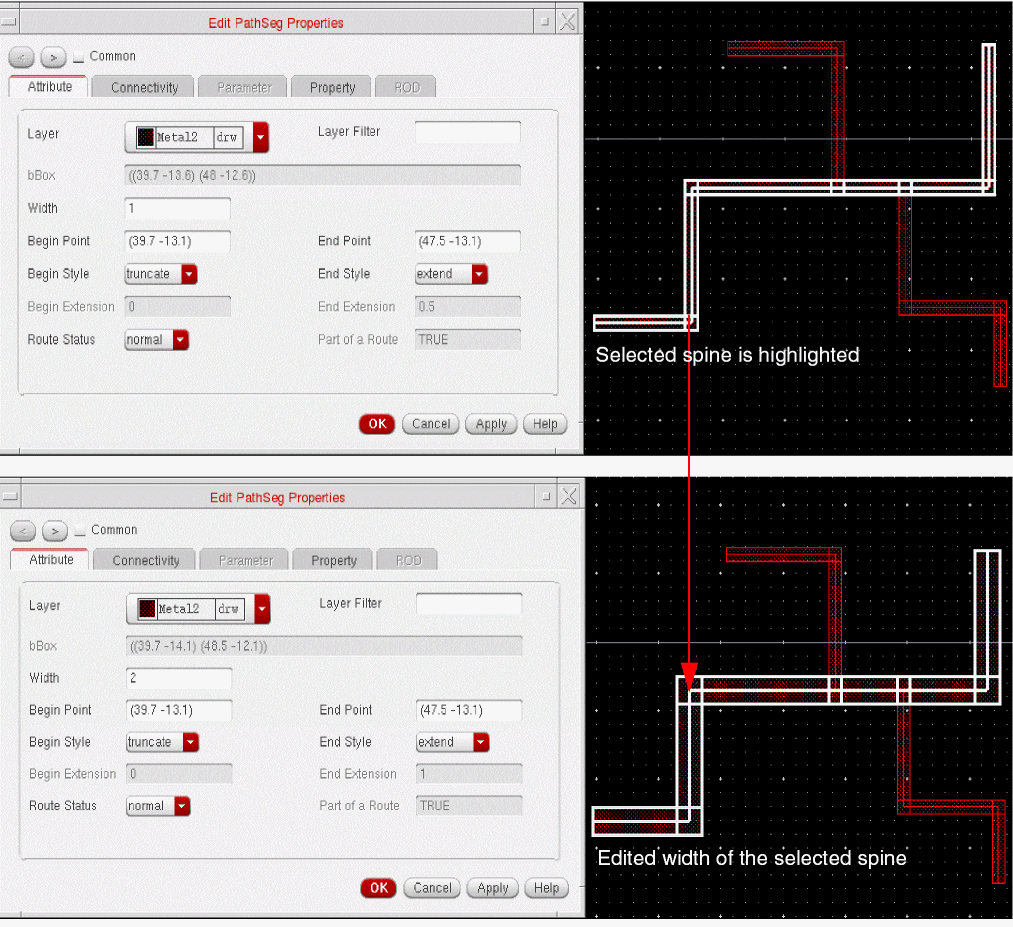Open ROD tab in bottom dialog
Image resolution: width=1013 pixels, height=927 pixels.
(x=408, y=560)
